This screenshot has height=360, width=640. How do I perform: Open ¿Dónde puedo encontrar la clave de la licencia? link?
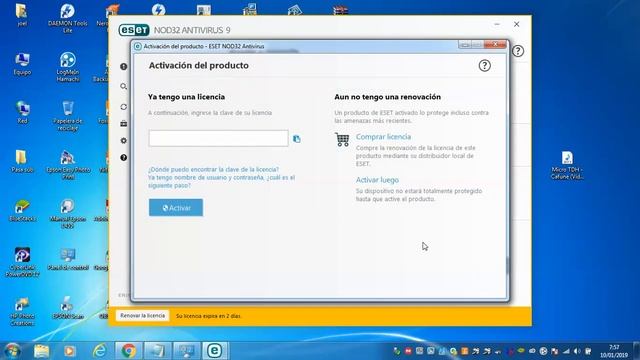pos(213,169)
